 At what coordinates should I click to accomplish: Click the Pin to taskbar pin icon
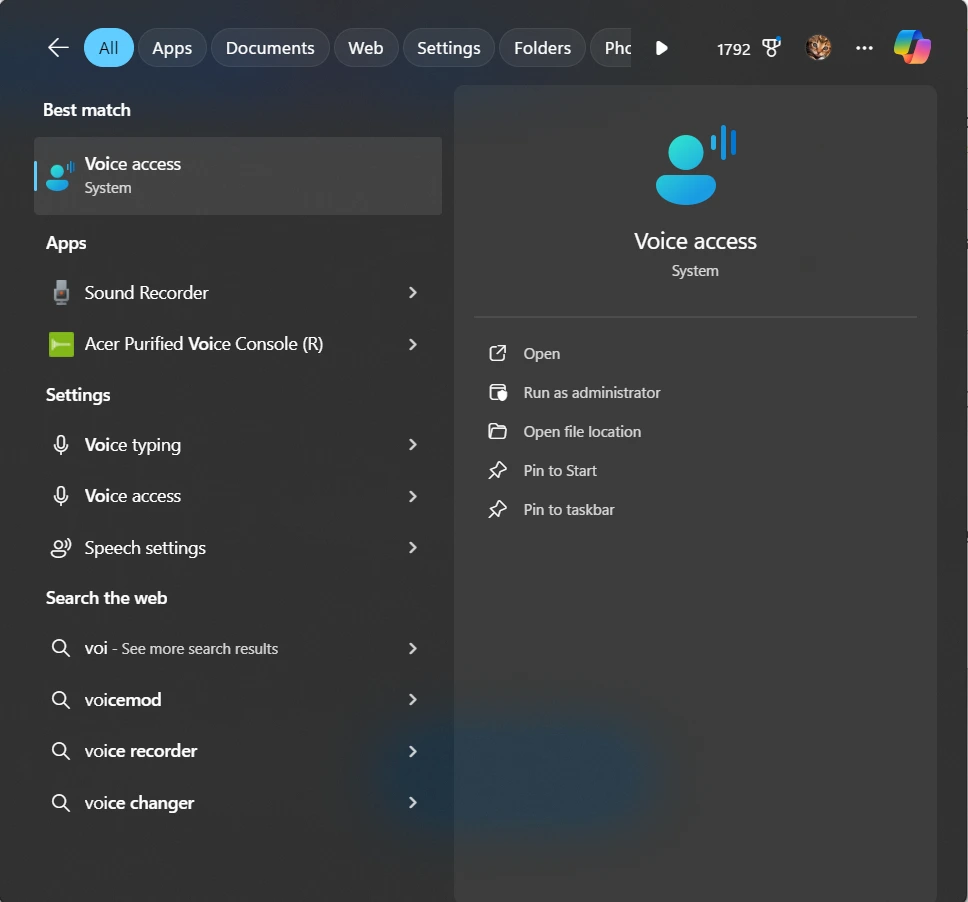click(498, 509)
